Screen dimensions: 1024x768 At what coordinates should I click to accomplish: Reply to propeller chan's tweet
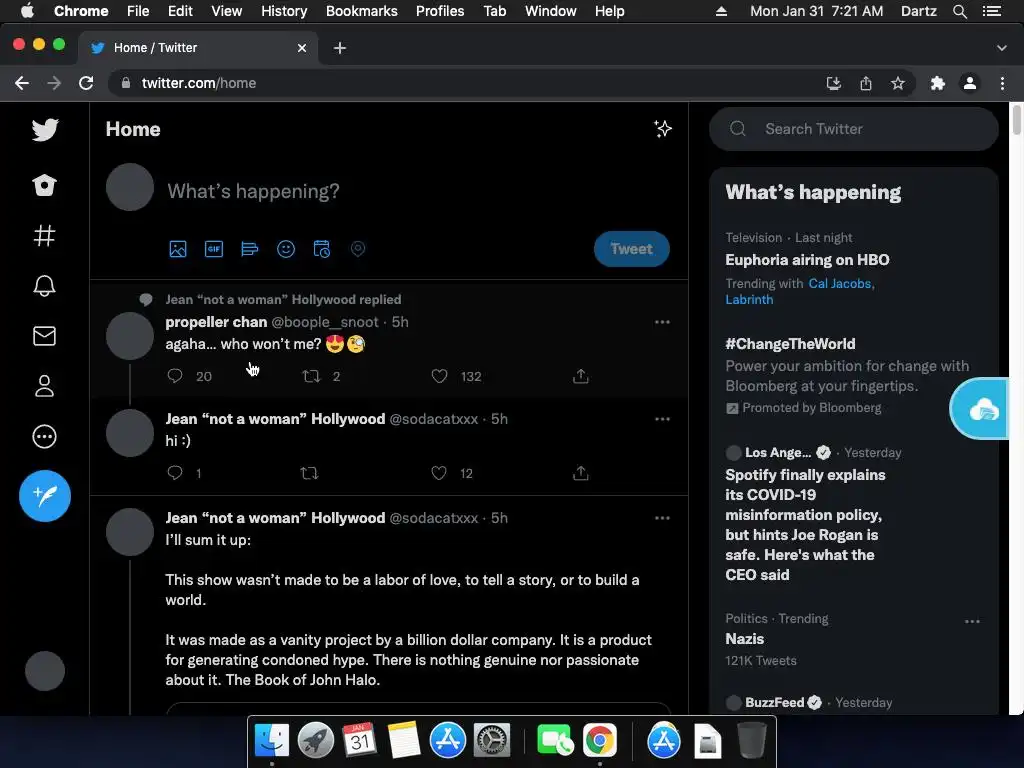tap(174, 376)
